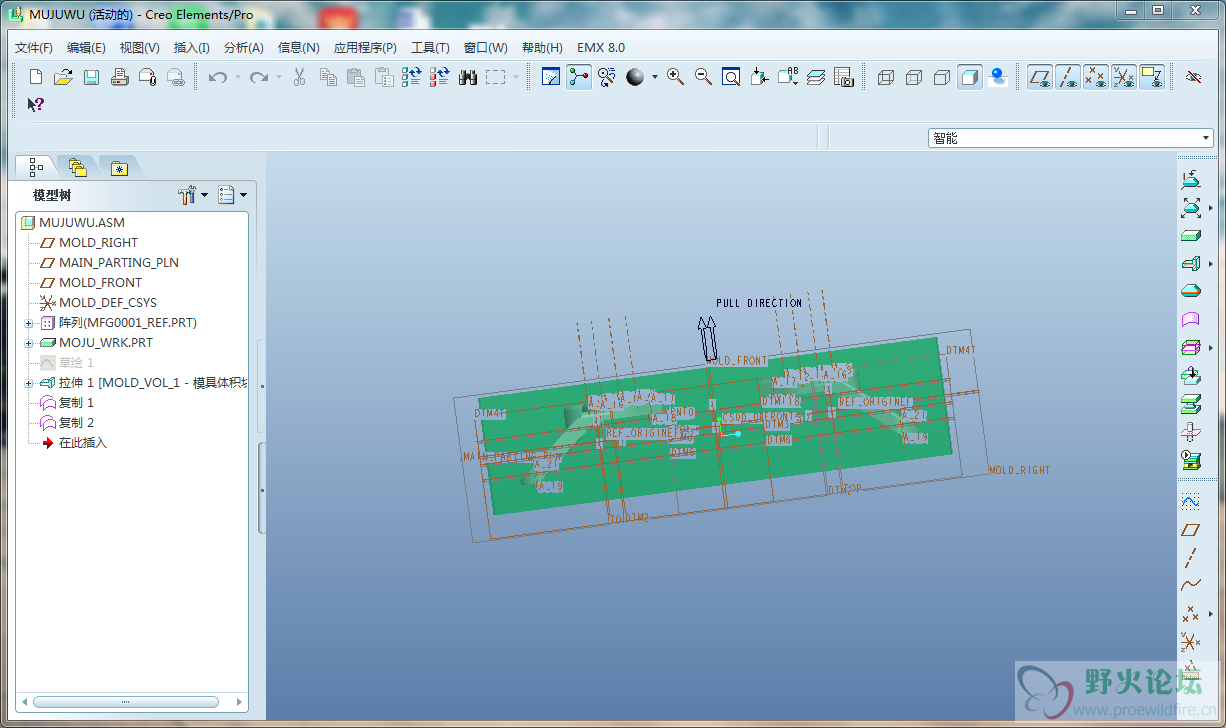Open the selection box dropdown arrow
The width and height of the screenshot is (1226, 728).
tap(516, 77)
